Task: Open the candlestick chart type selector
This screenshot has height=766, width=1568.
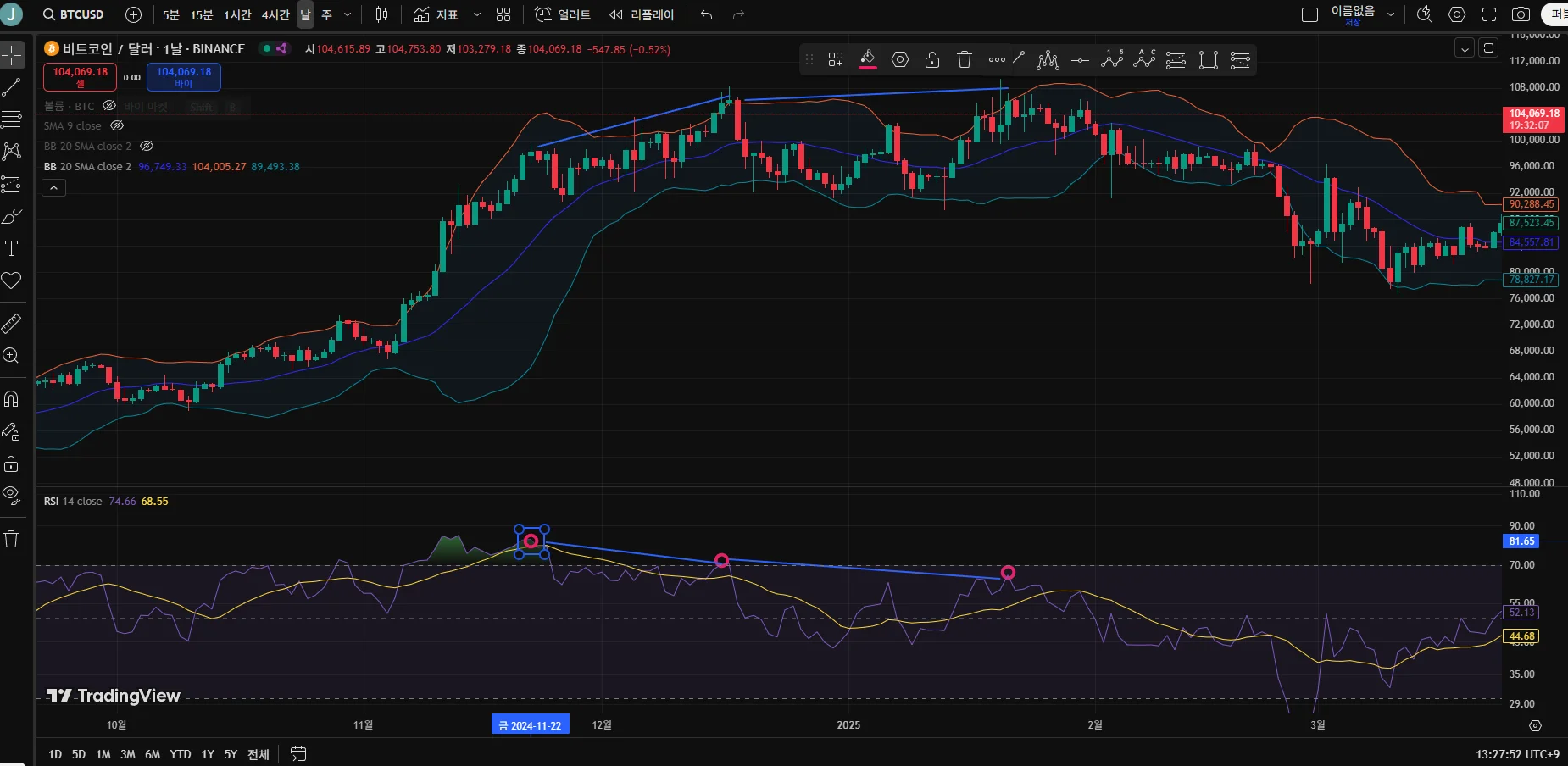Action: point(381,14)
